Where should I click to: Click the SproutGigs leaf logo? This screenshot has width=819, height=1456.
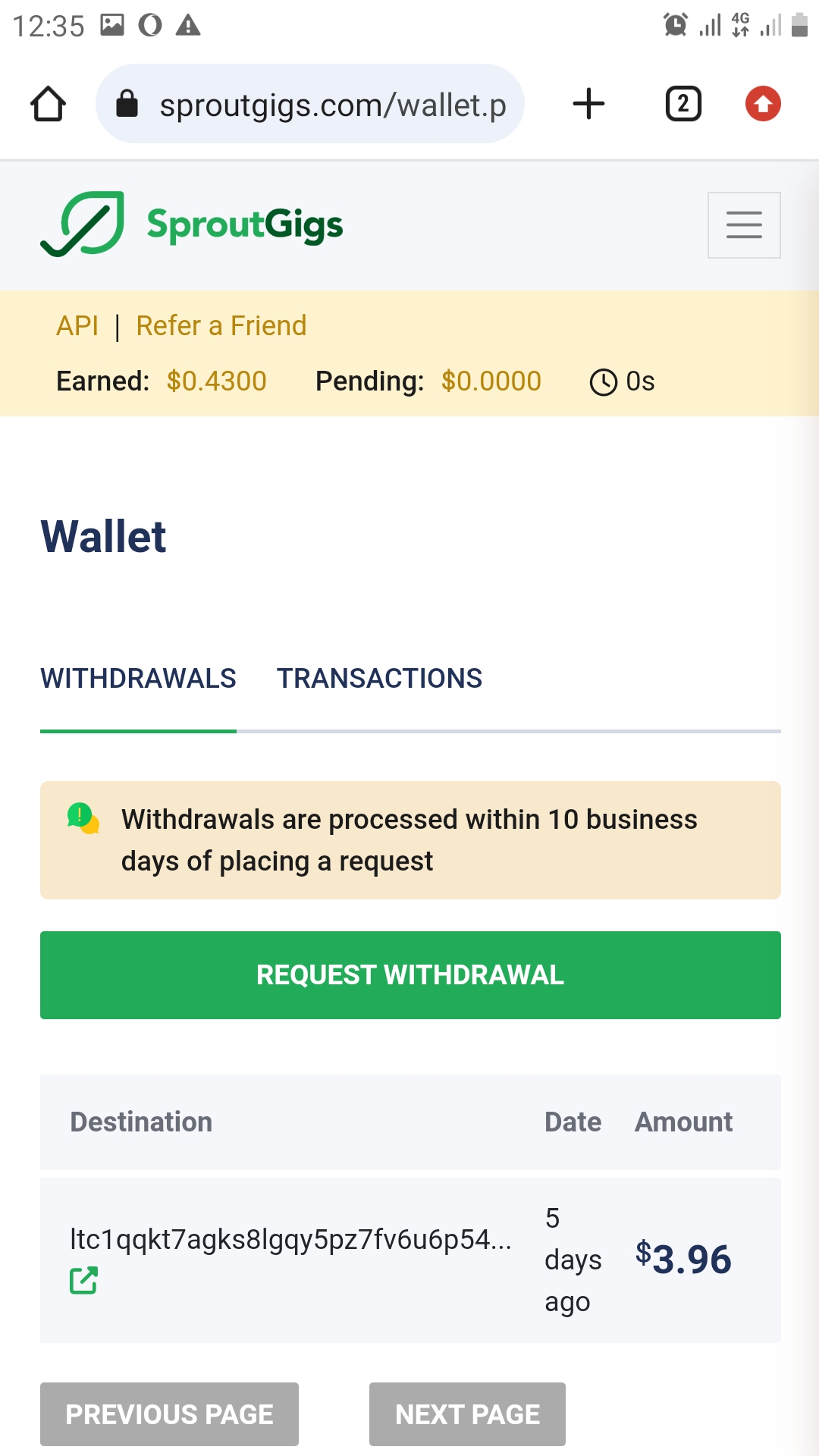[83, 224]
